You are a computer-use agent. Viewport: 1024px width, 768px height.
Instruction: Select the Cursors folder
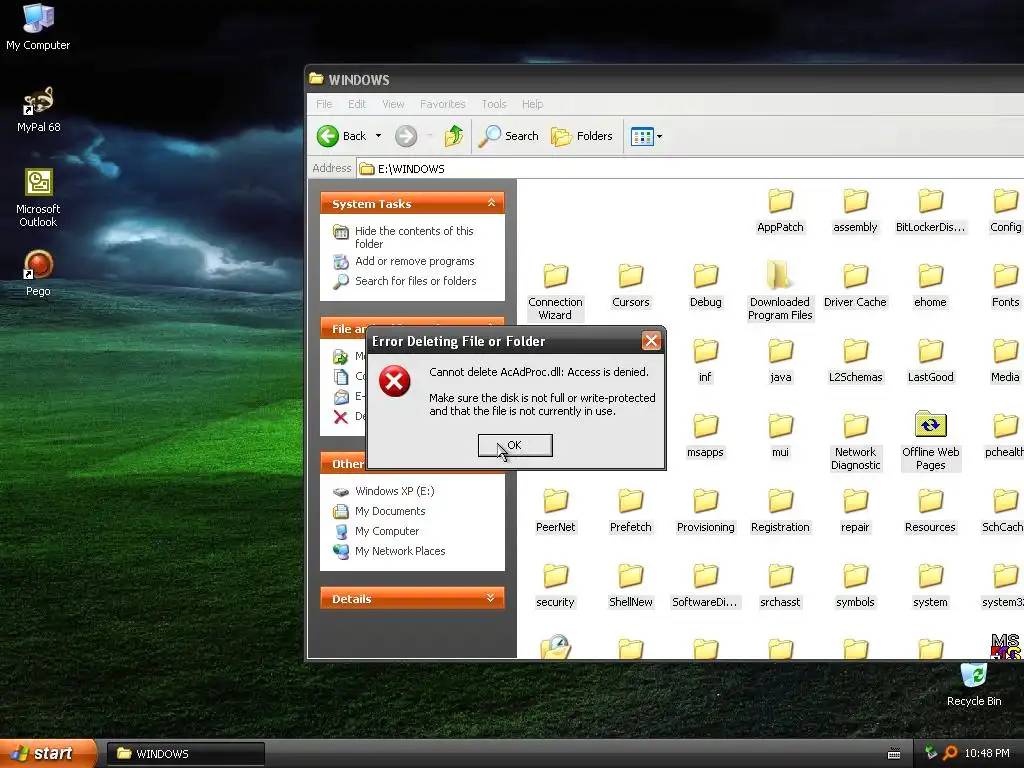[630, 285]
